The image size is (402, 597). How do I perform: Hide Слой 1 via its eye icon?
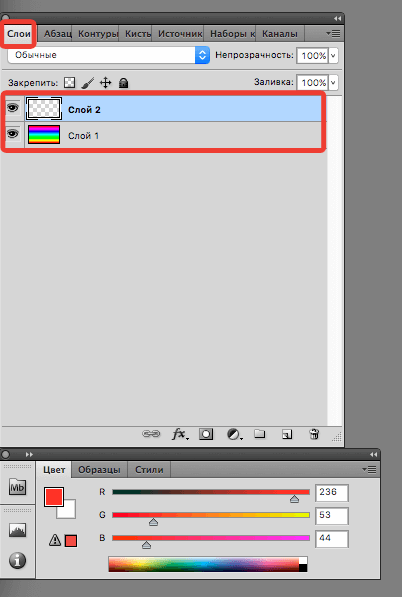click(13, 134)
